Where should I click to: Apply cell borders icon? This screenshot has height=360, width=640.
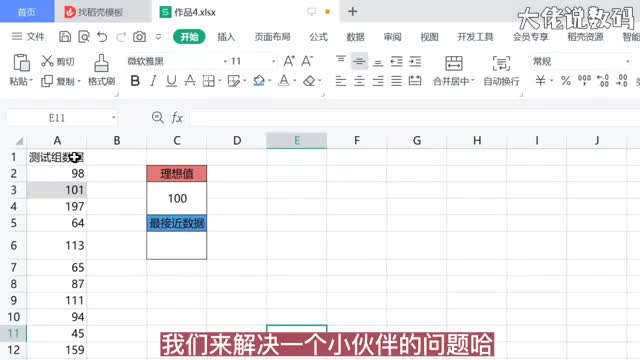[x=209, y=81]
